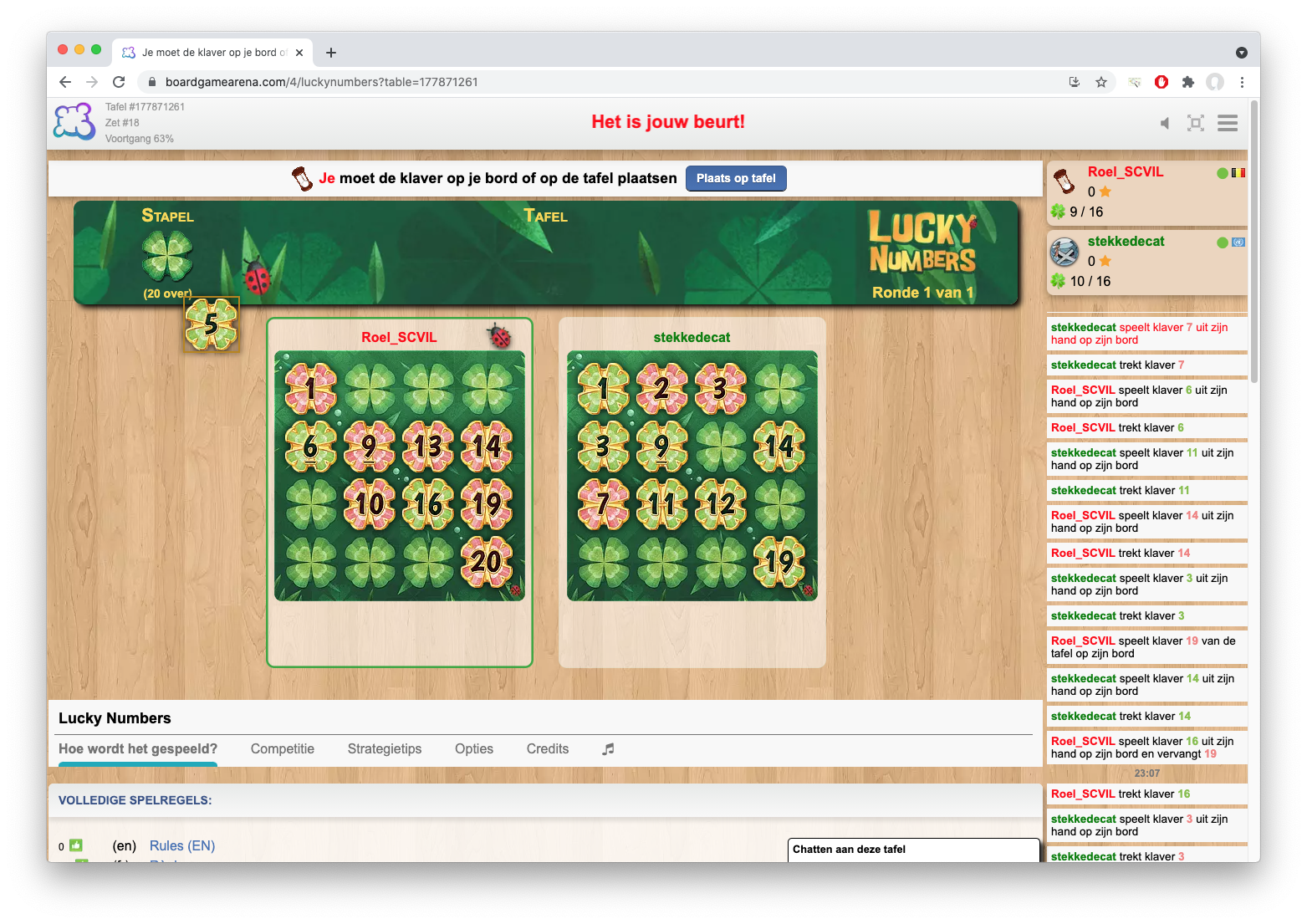Viewport: 1307px width, 924px height.
Task: Click Roel_SCVIL green online status dot
Action: pyautogui.click(x=1223, y=173)
